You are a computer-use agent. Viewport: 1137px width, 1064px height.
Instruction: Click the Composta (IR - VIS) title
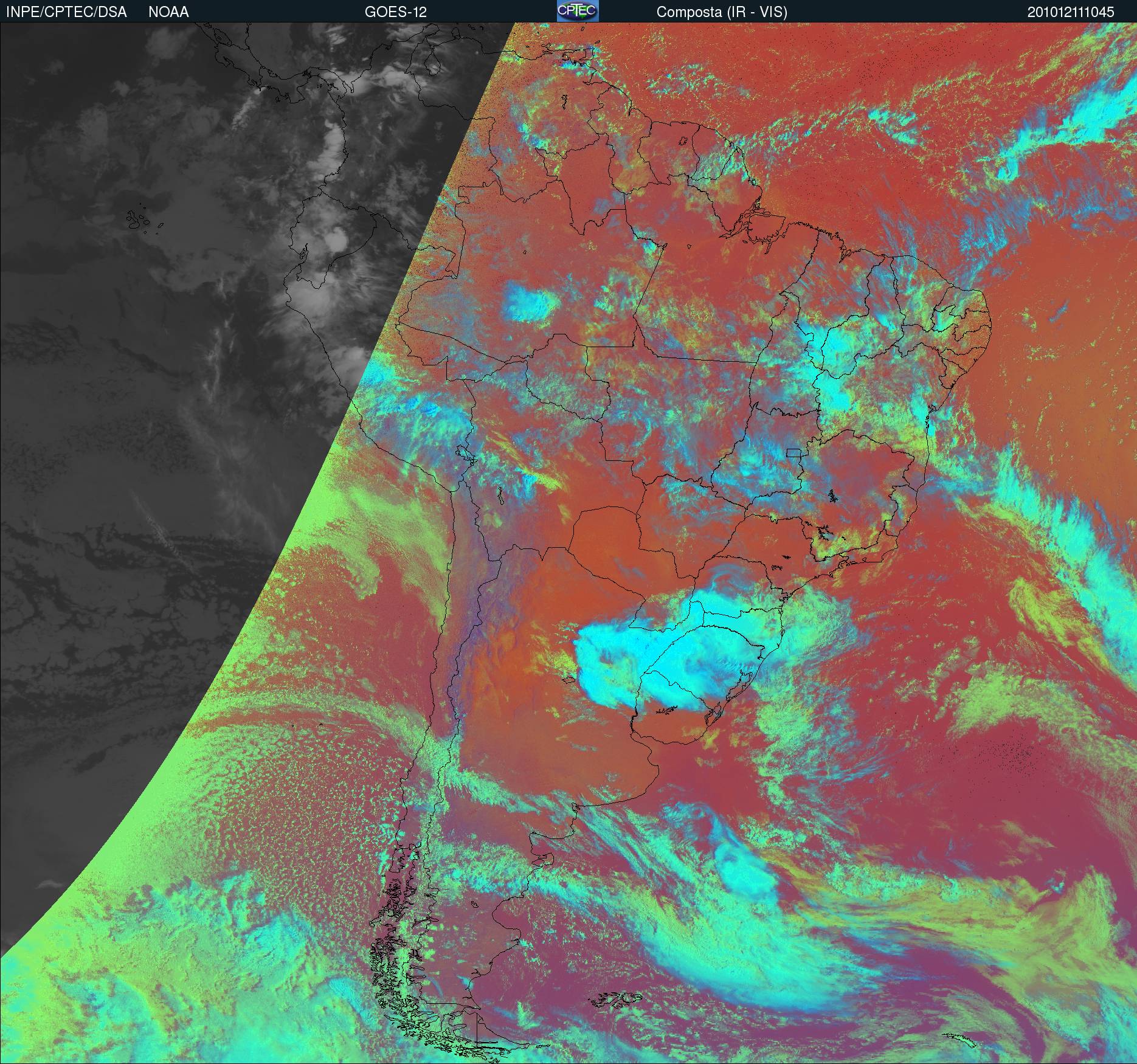click(x=722, y=12)
